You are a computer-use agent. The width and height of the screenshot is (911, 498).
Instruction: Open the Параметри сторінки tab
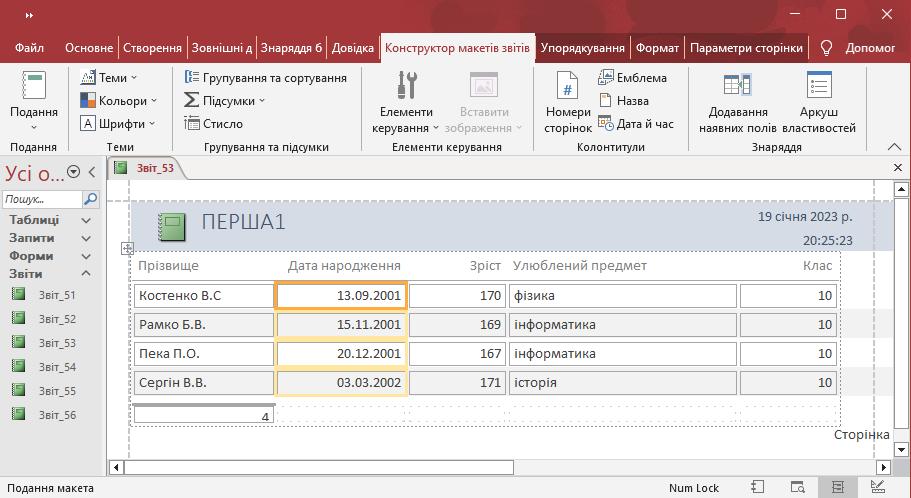click(746, 48)
